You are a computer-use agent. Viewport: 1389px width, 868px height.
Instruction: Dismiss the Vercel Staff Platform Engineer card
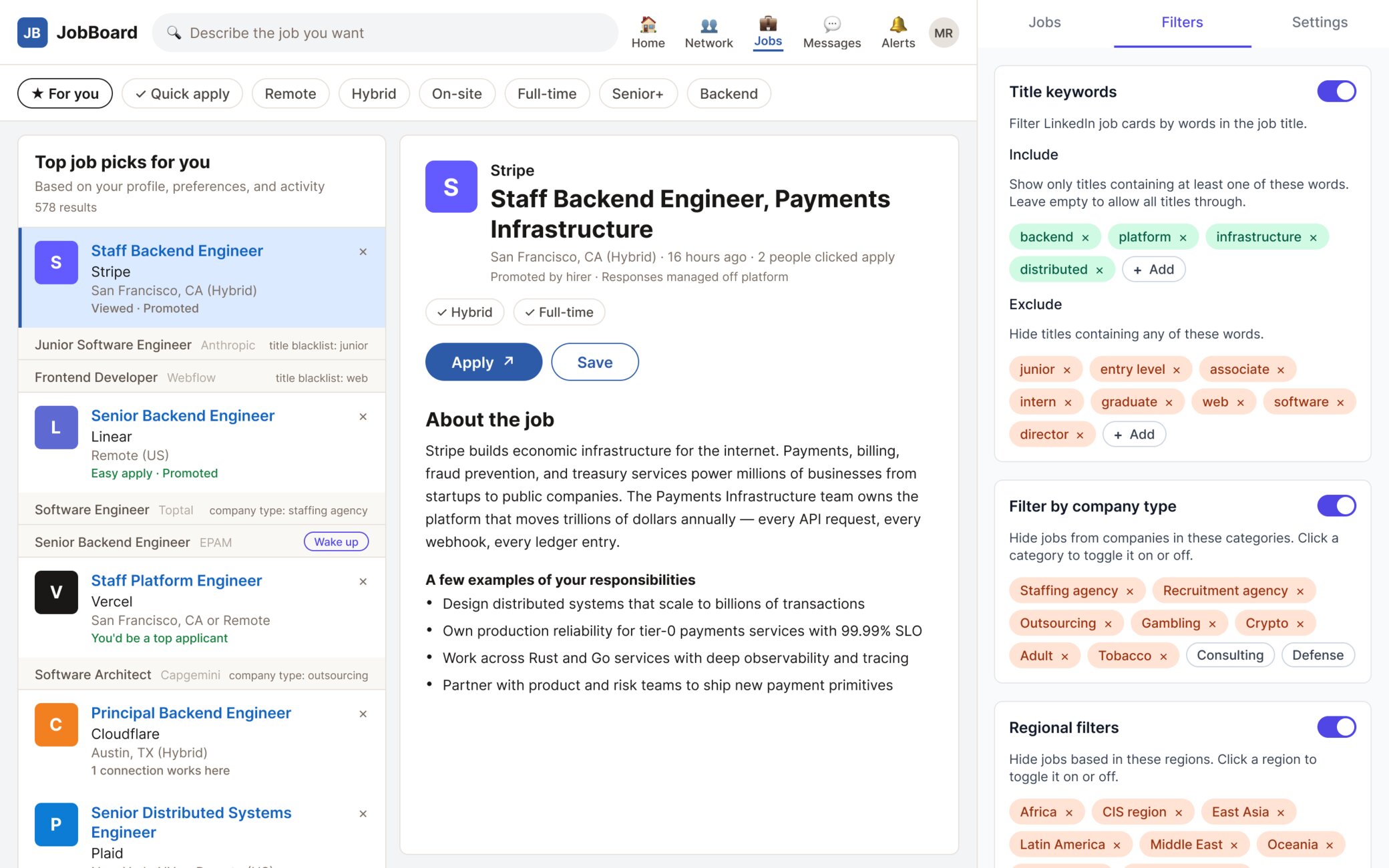click(x=363, y=582)
